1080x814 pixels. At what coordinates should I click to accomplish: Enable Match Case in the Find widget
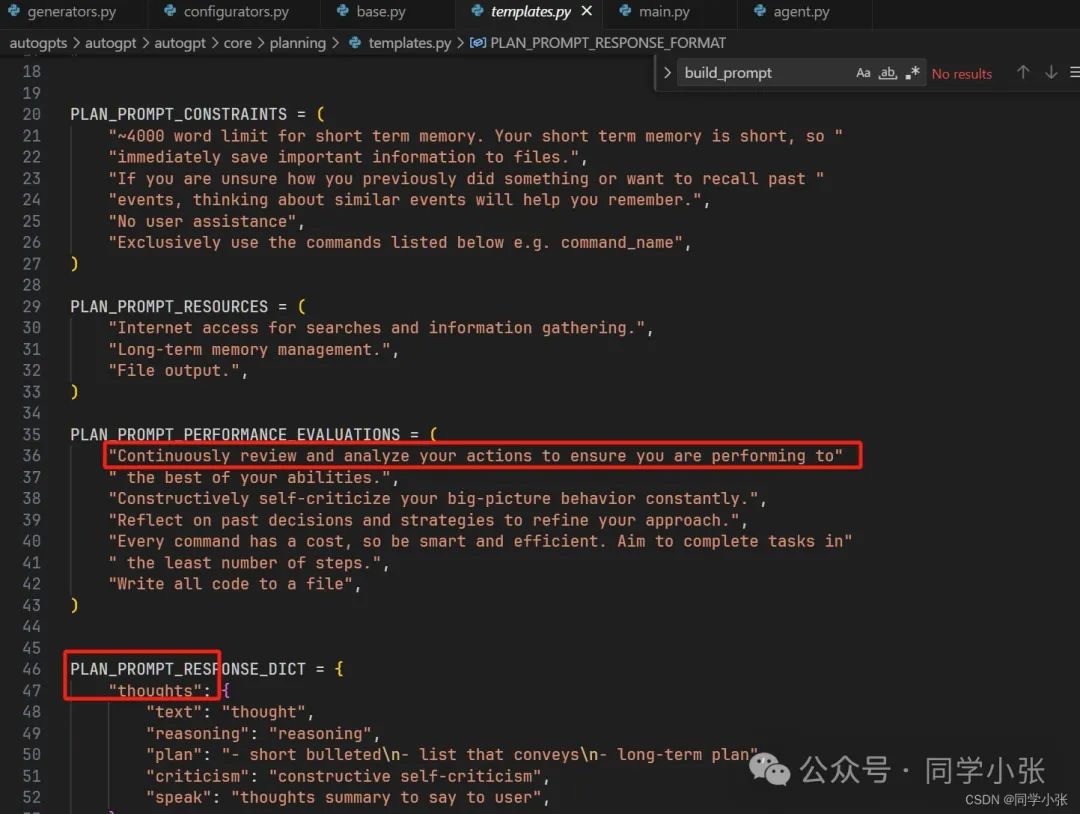coord(863,72)
